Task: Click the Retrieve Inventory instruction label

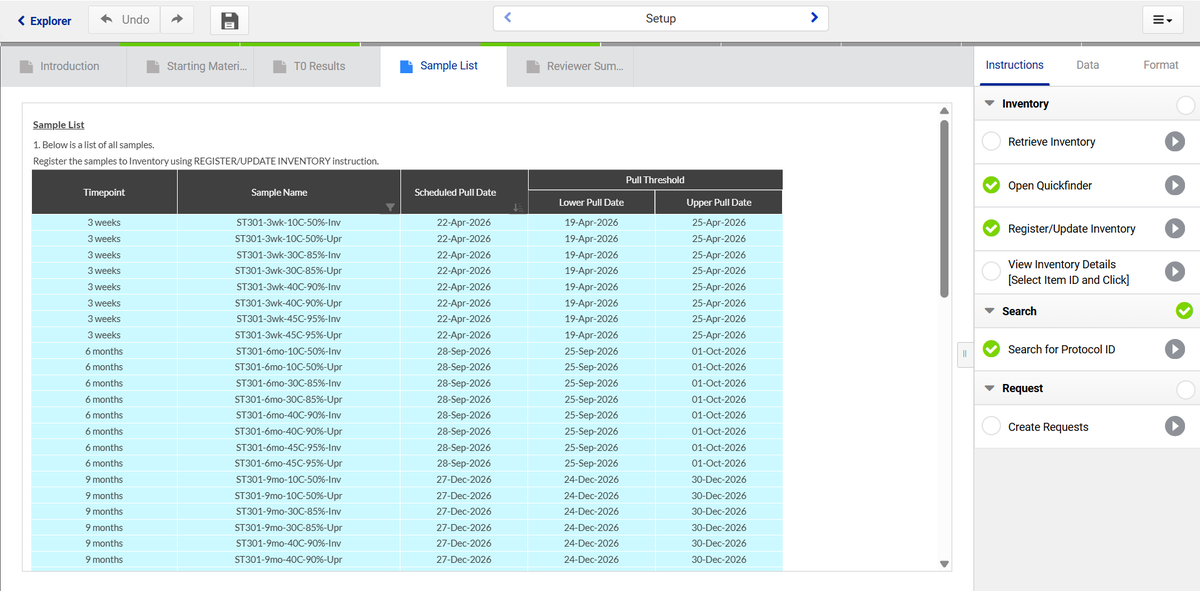Action: pos(1051,142)
